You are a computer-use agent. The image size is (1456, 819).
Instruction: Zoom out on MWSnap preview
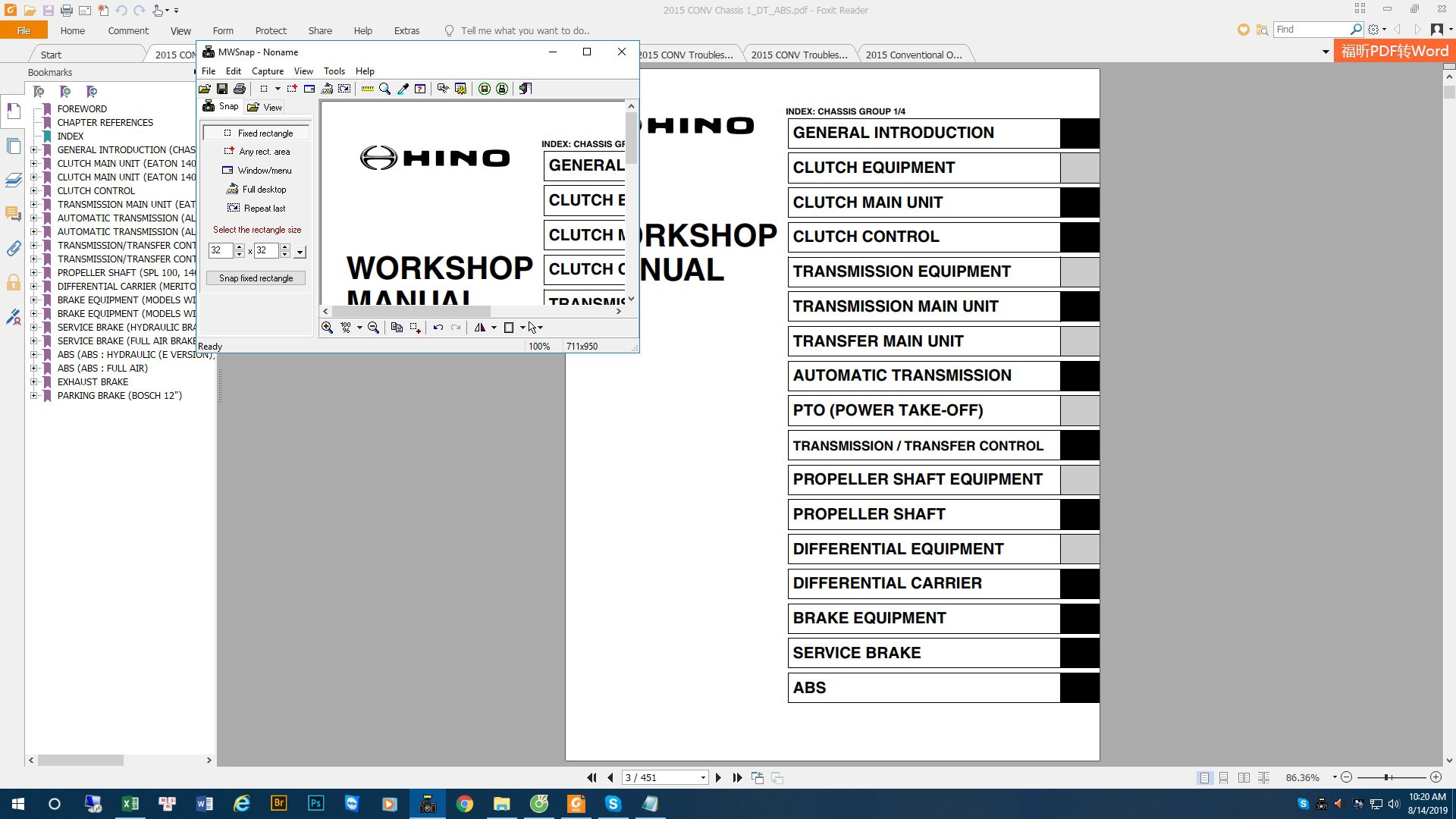[373, 328]
